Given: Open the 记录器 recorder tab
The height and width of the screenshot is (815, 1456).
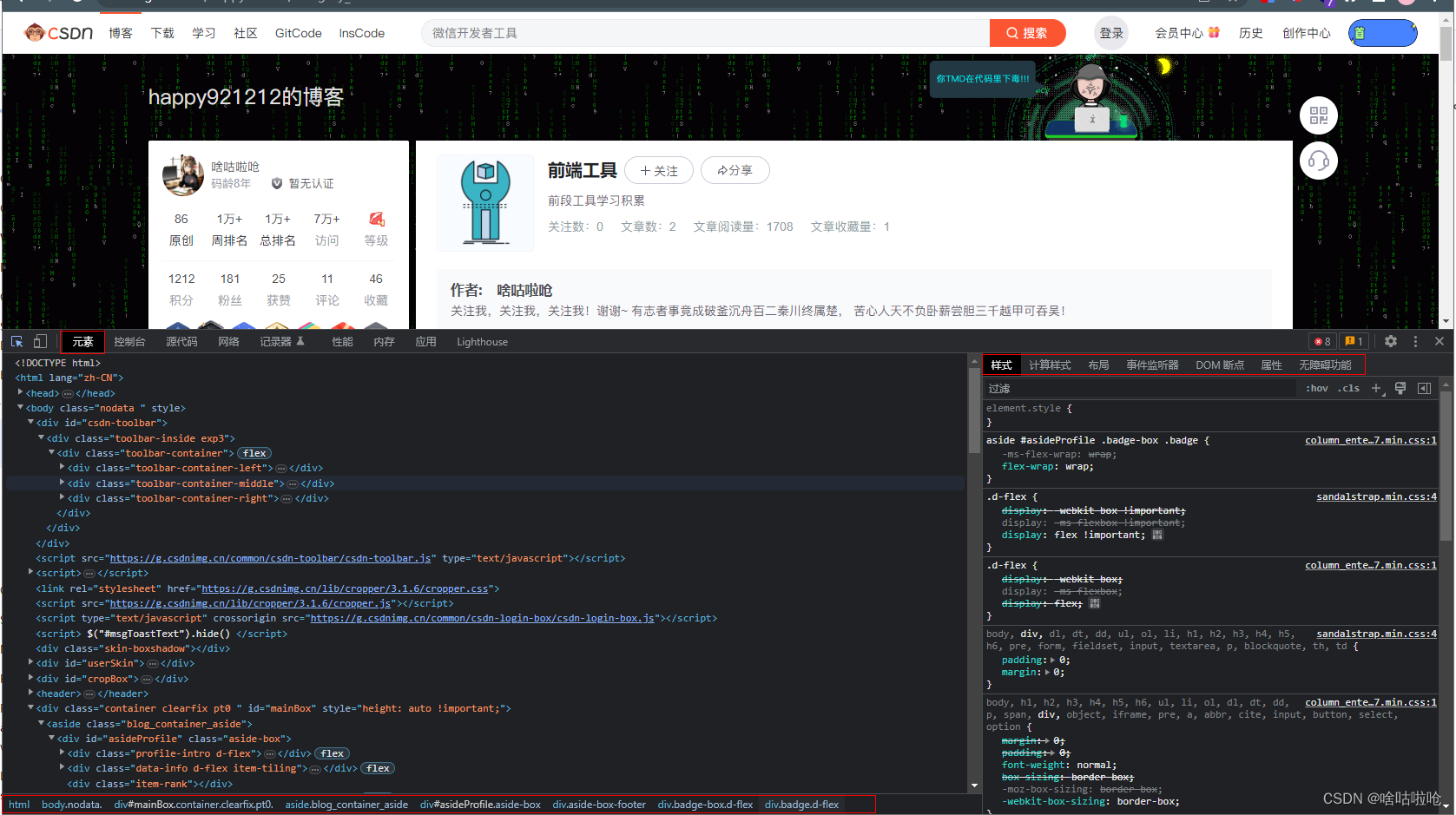Looking at the screenshot, I should click(282, 341).
